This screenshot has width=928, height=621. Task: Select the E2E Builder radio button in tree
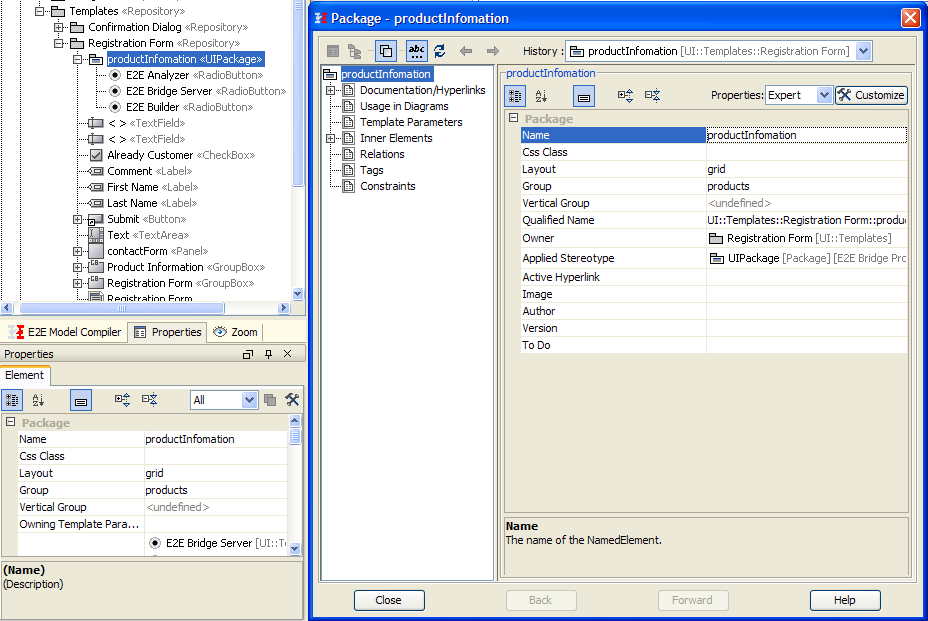click(x=115, y=107)
